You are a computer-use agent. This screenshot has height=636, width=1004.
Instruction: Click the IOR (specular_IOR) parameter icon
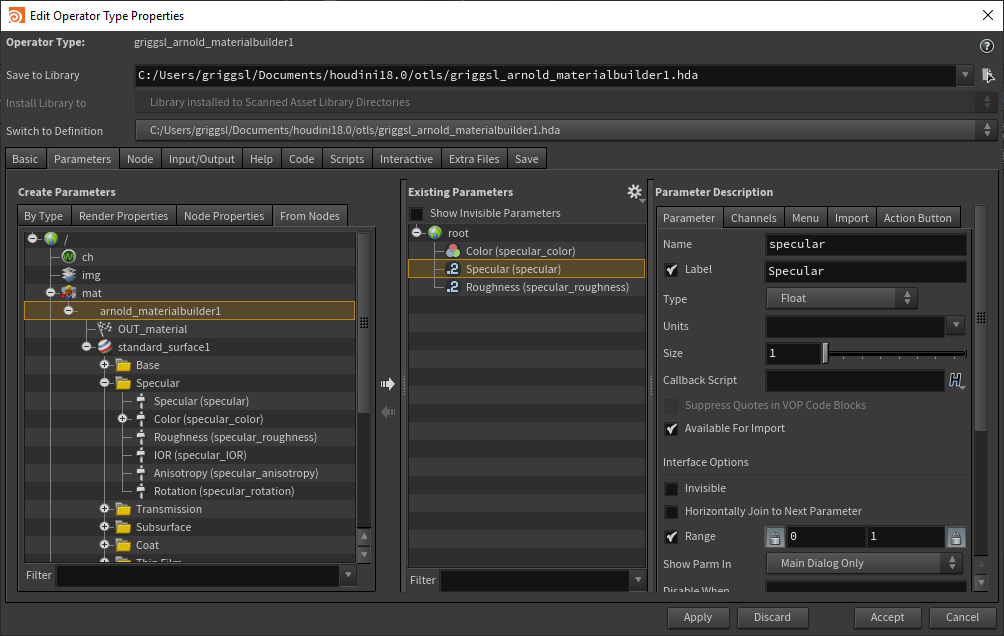tap(141, 455)
